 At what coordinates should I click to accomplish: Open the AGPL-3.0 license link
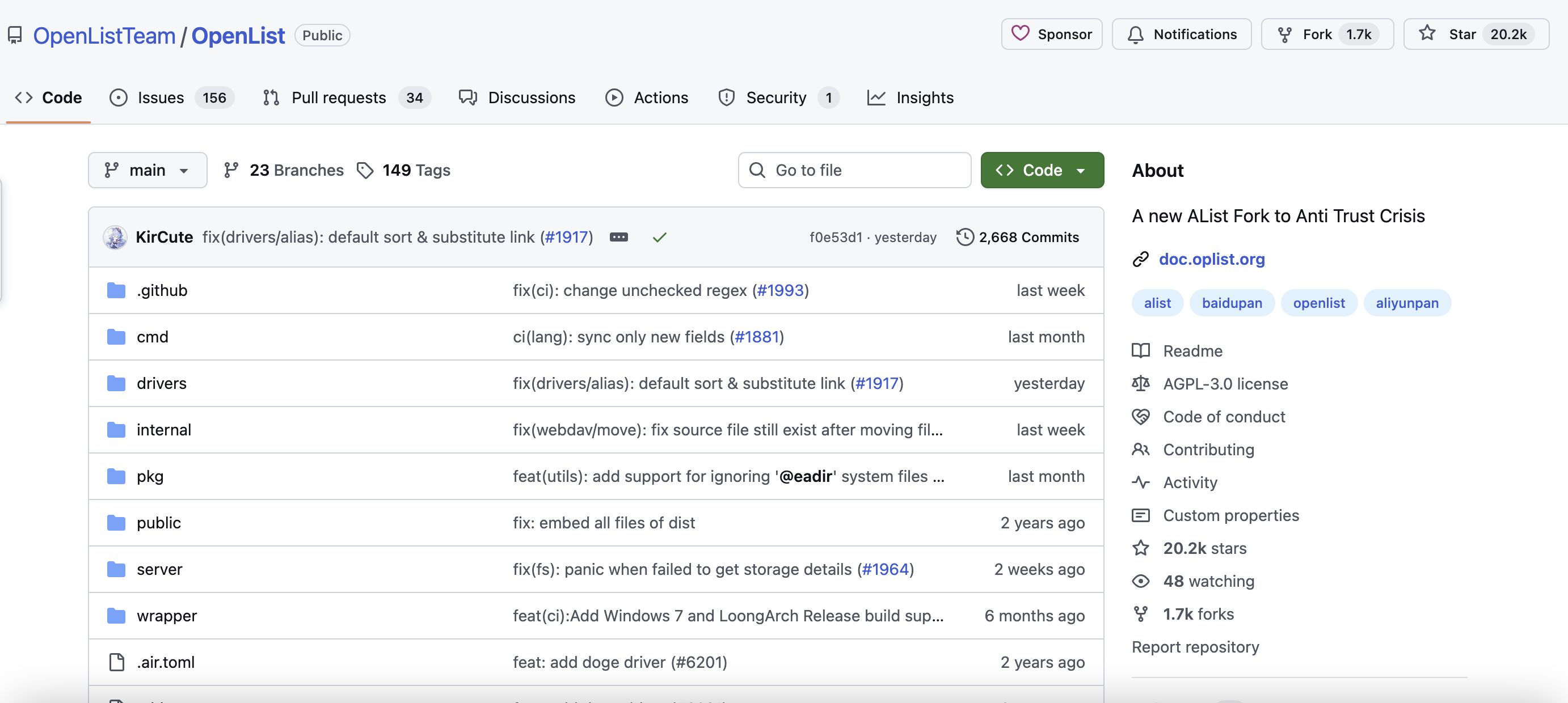[x=1225, y=384]
